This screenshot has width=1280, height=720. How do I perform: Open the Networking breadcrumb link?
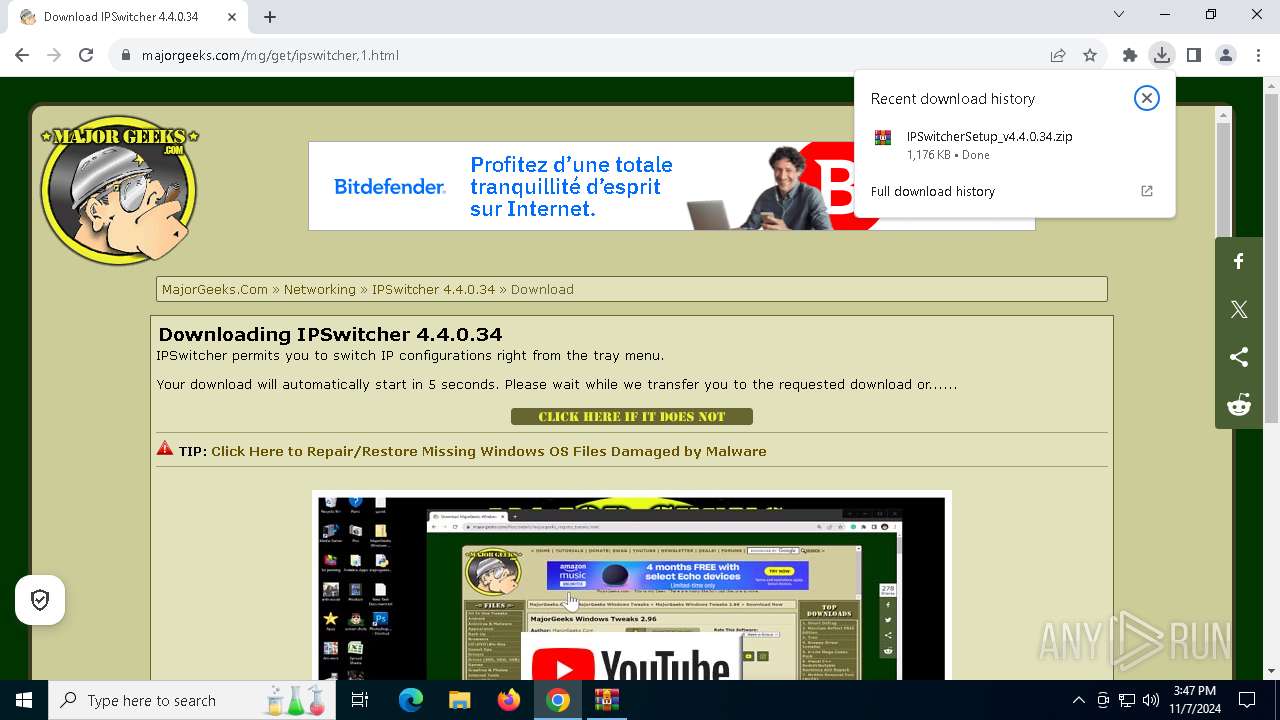click(x=320, y=289)
